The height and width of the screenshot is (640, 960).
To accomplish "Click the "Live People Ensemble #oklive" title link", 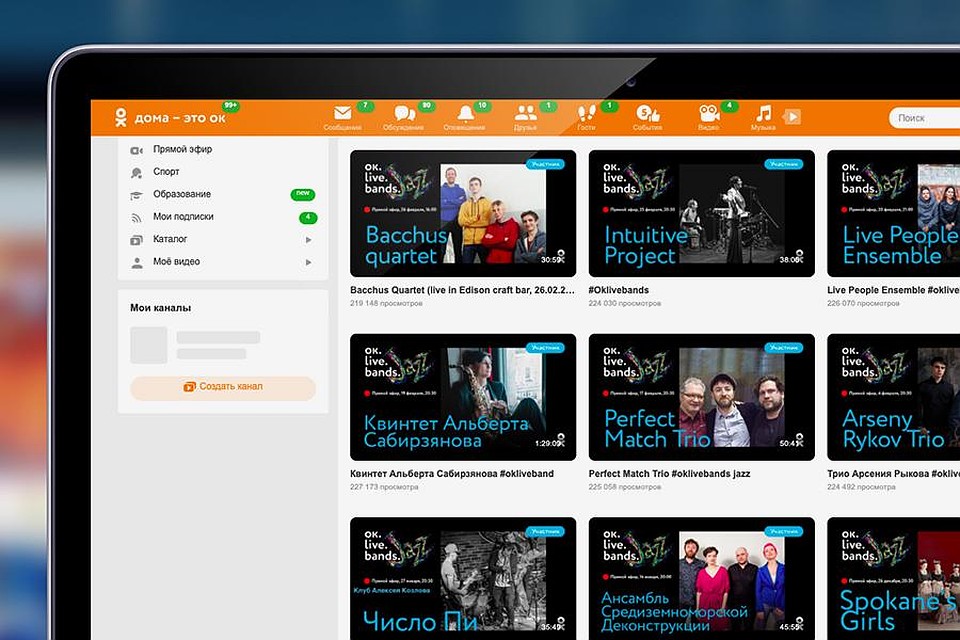I will [893, 290].
